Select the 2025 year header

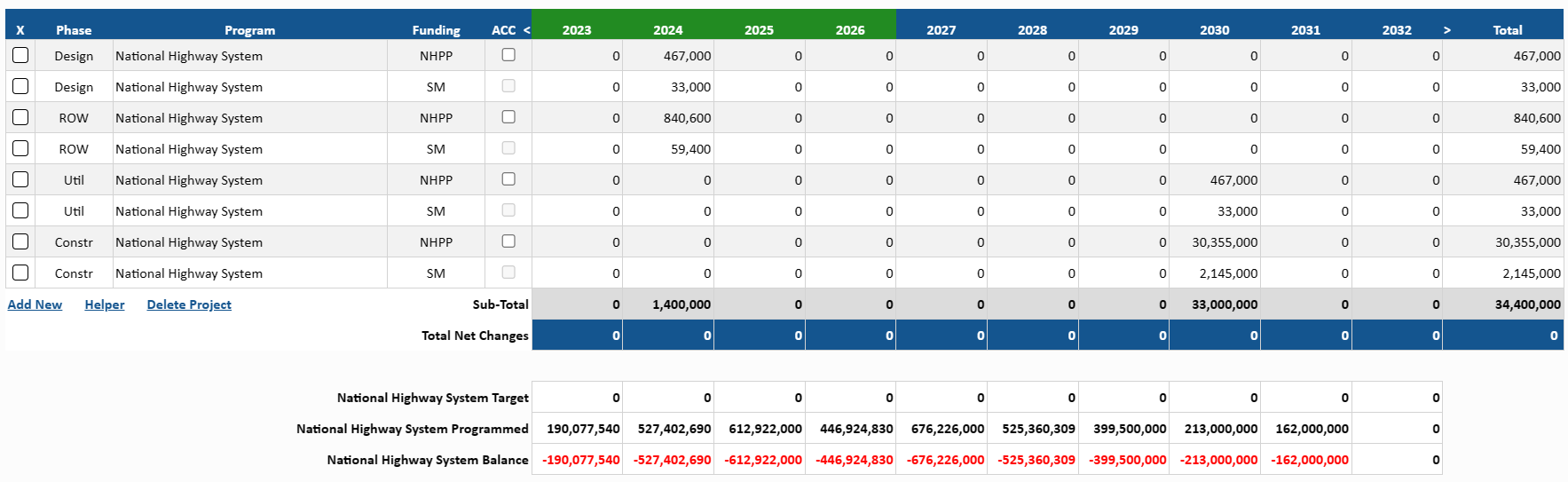[759, 29]
